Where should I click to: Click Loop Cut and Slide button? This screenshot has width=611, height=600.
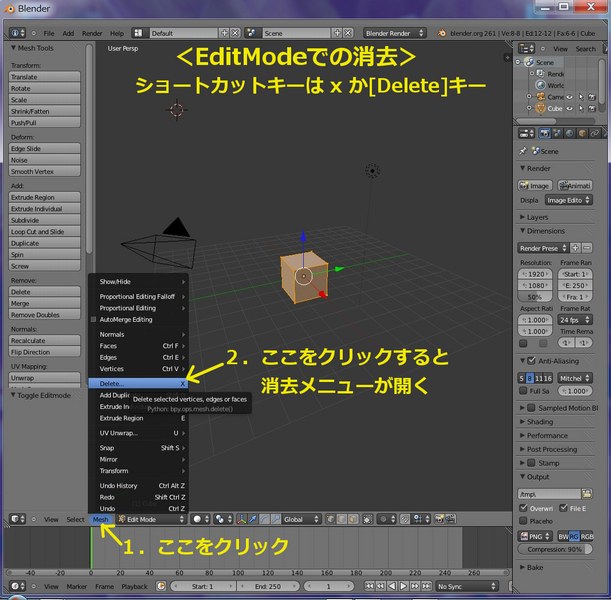coord(44,231)
